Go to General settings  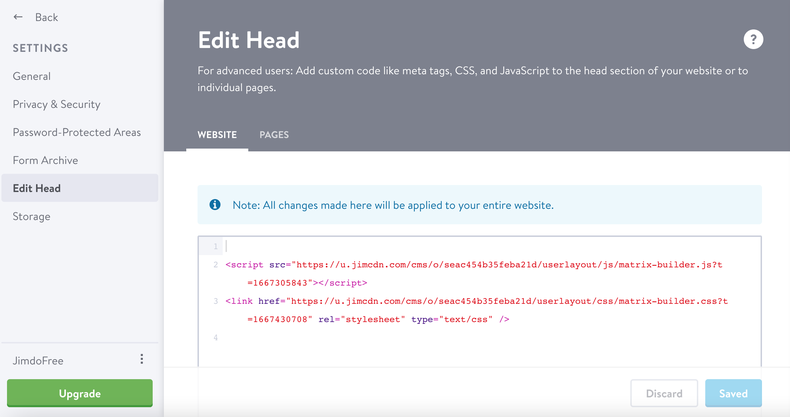pyautogui.click(x=32, y=76)
